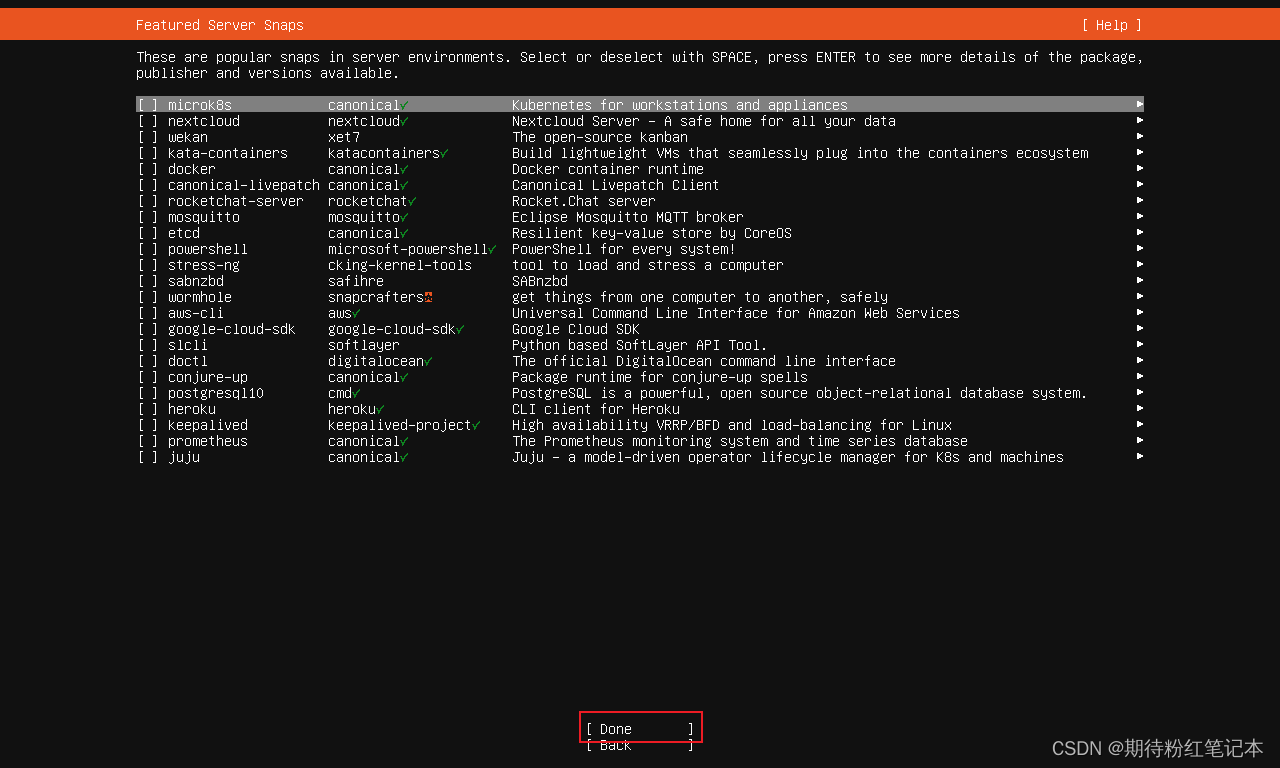Select the juju snap checkbox
Screen dimensions: 1280x768
(x=148, y=457)
